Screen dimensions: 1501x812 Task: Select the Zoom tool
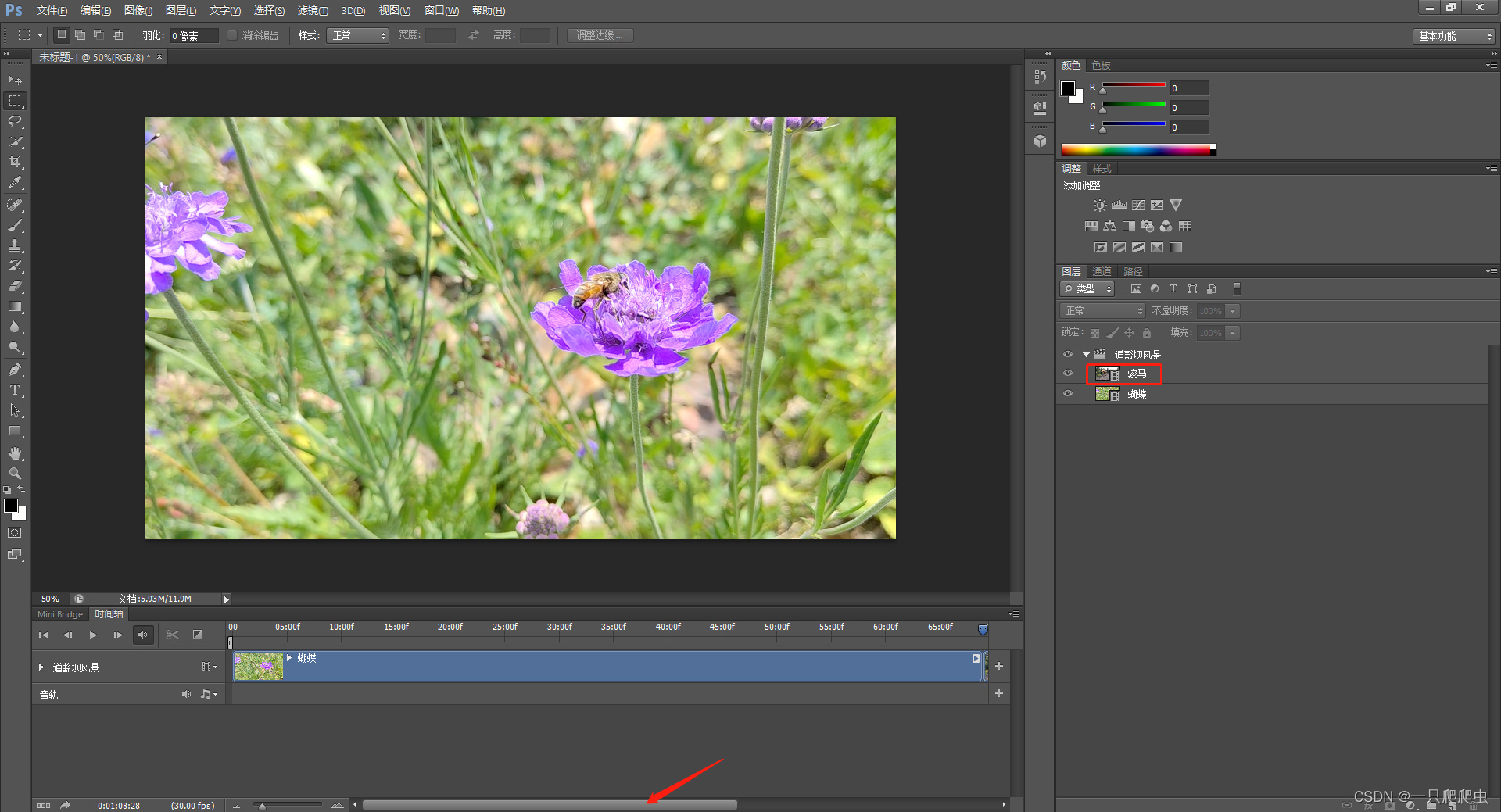pyautogui.click(x=15, y=474)
